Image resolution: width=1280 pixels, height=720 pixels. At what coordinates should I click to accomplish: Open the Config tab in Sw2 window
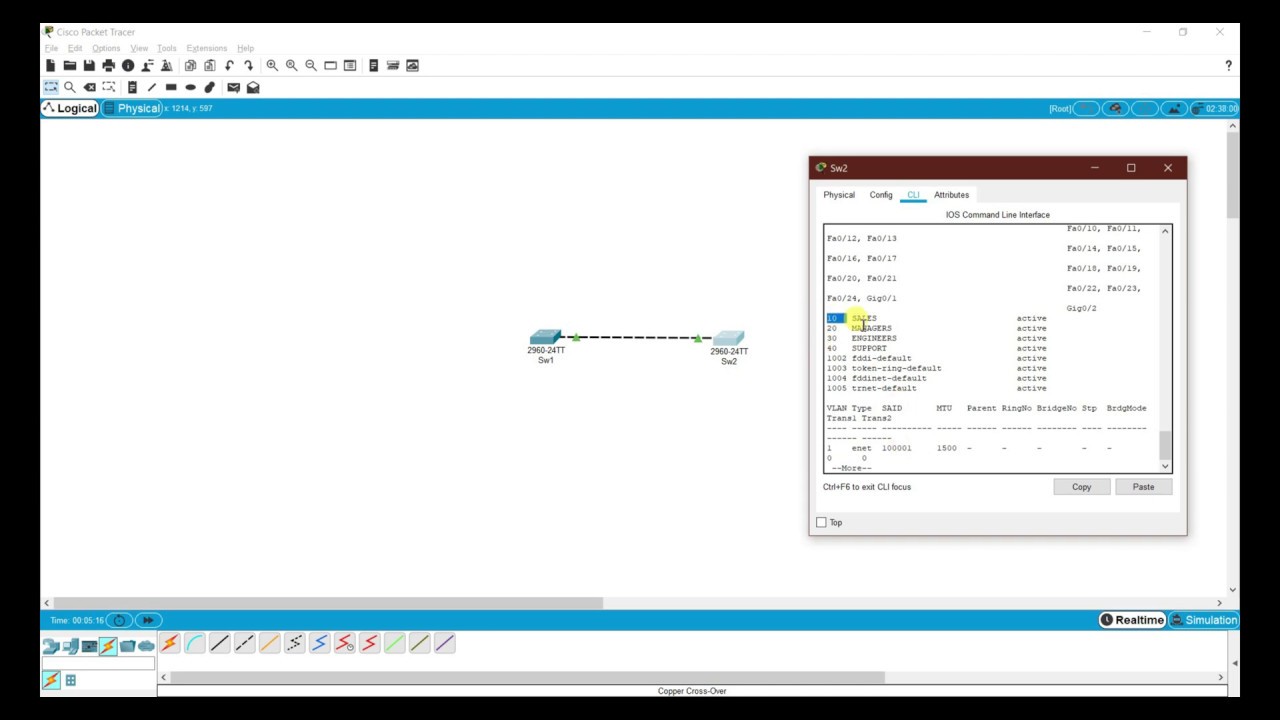tap(881, 195)
